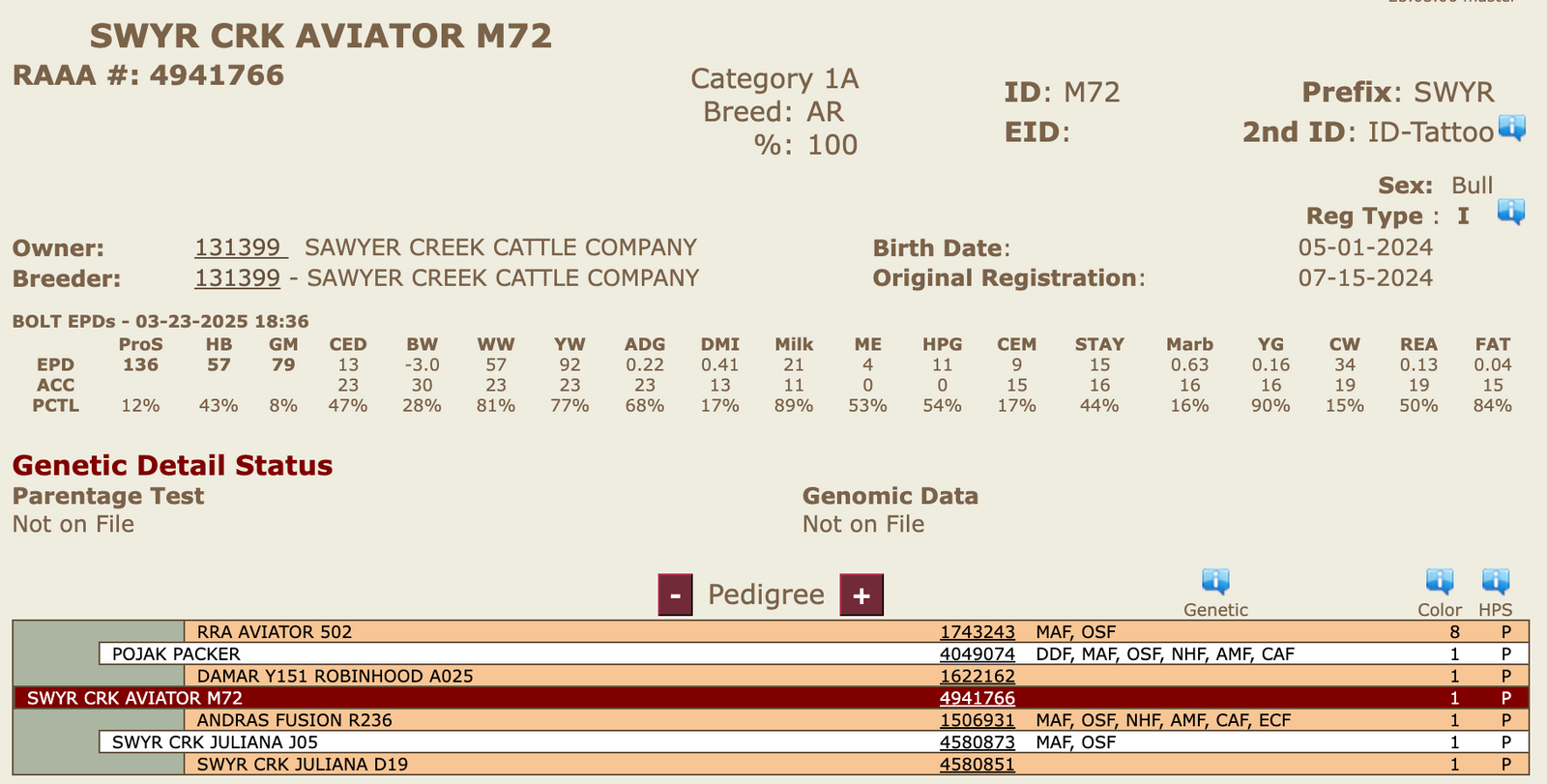Screen dimensions: 1547x784
Task: Click the Pedigree section heading
Action: tap(766, 595)
